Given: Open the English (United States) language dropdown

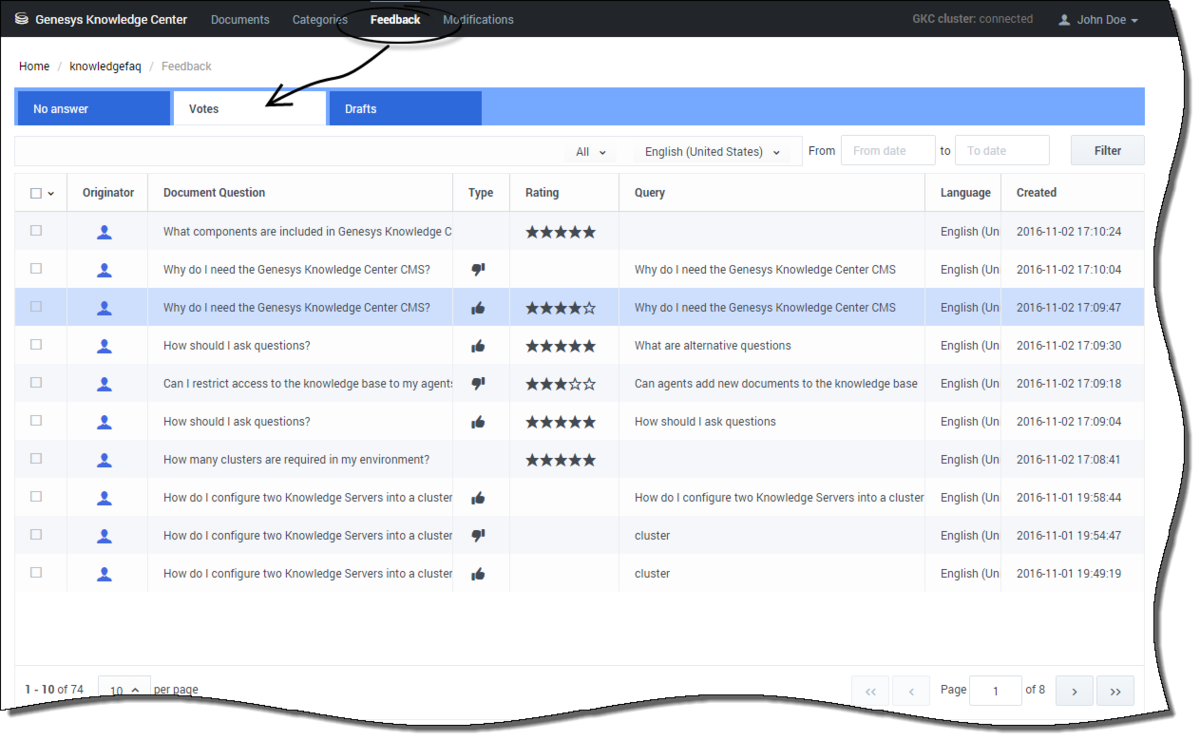Looking at the screenshot, I should tap(712, 152).
